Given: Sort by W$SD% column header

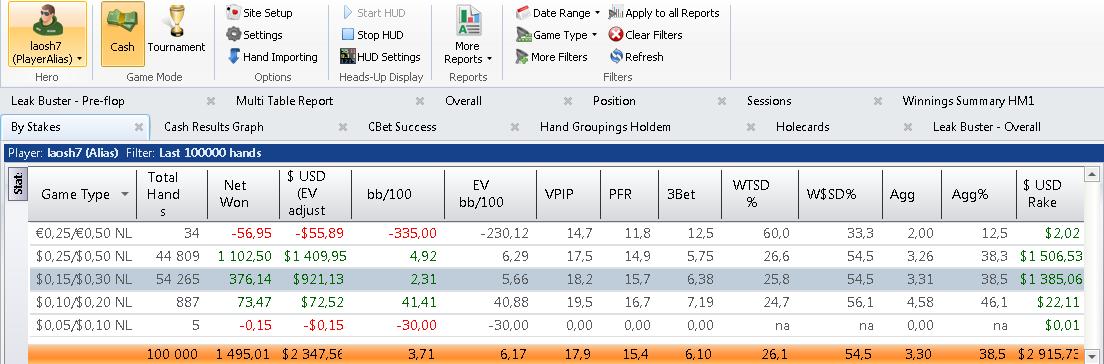Looking at the screenshot, I should coord(840,194).
